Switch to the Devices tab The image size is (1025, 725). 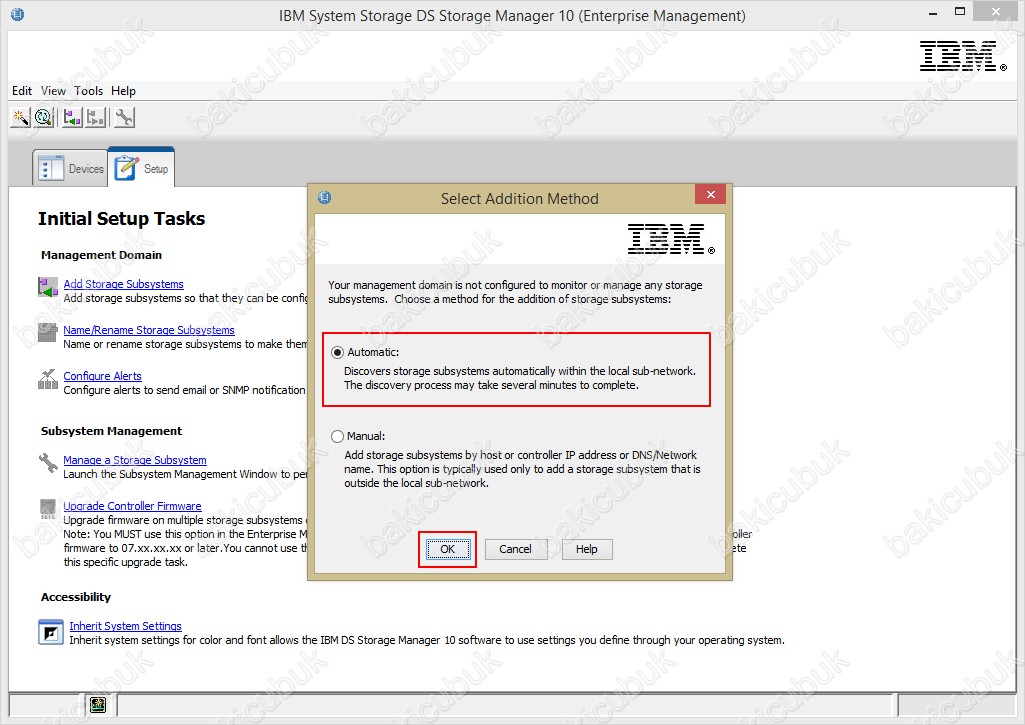(x=71, y=169)
